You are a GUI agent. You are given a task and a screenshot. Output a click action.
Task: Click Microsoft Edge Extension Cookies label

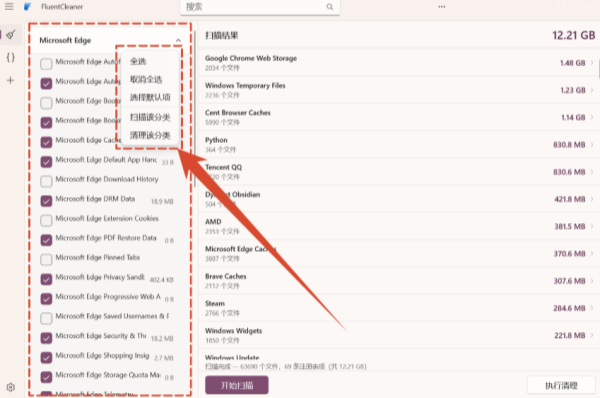point(107,218)
